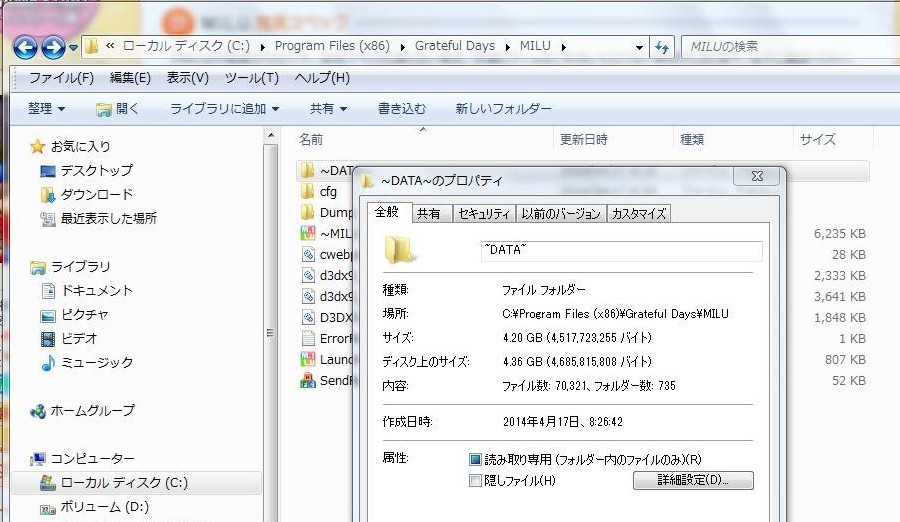Click the Back navigation arrow button
The height and width of the screenshot is (522, 900).
click(25, 46)
